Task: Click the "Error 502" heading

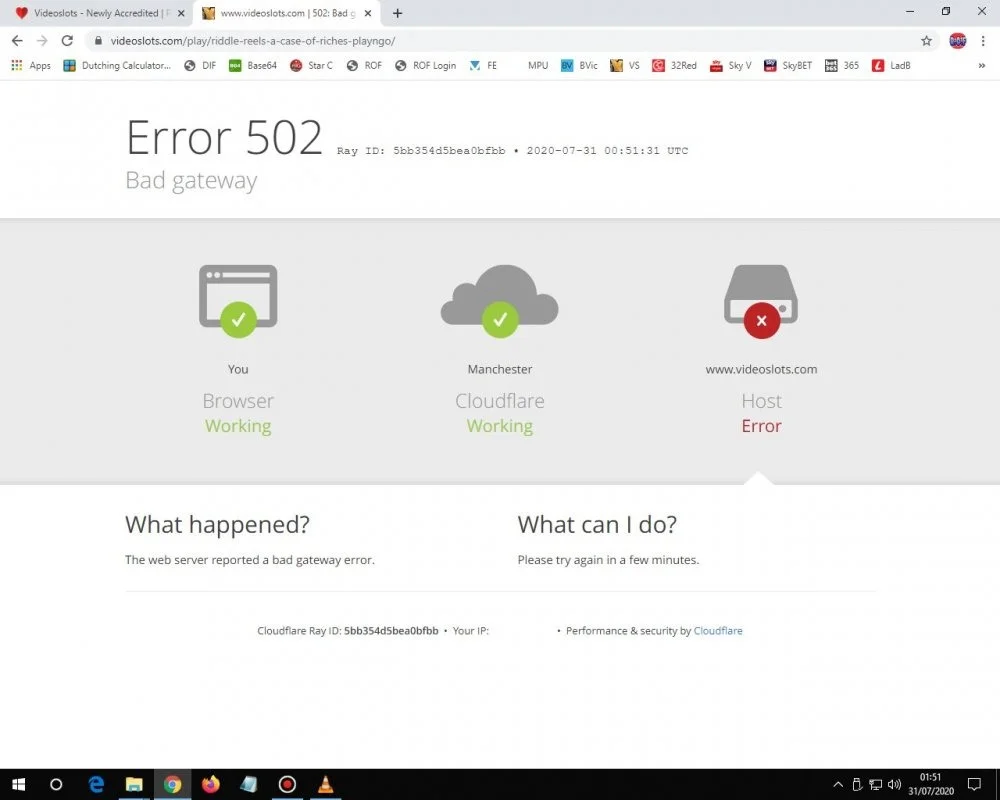Action: tap(224, 137)
